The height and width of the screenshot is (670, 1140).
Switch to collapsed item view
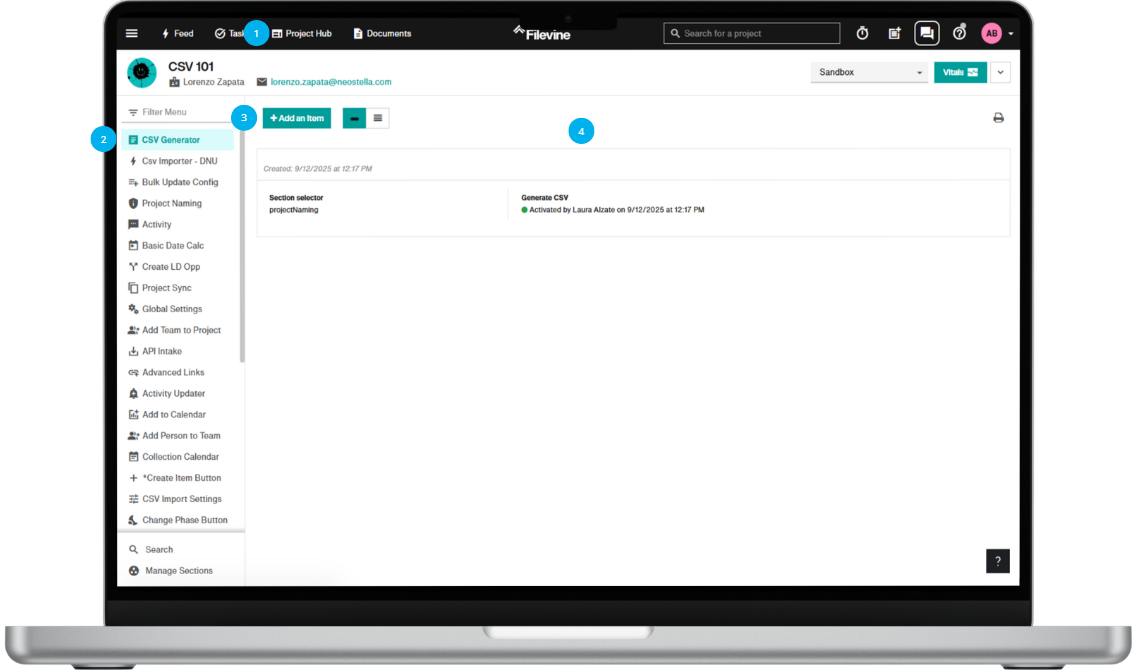(x=354, y=118)
